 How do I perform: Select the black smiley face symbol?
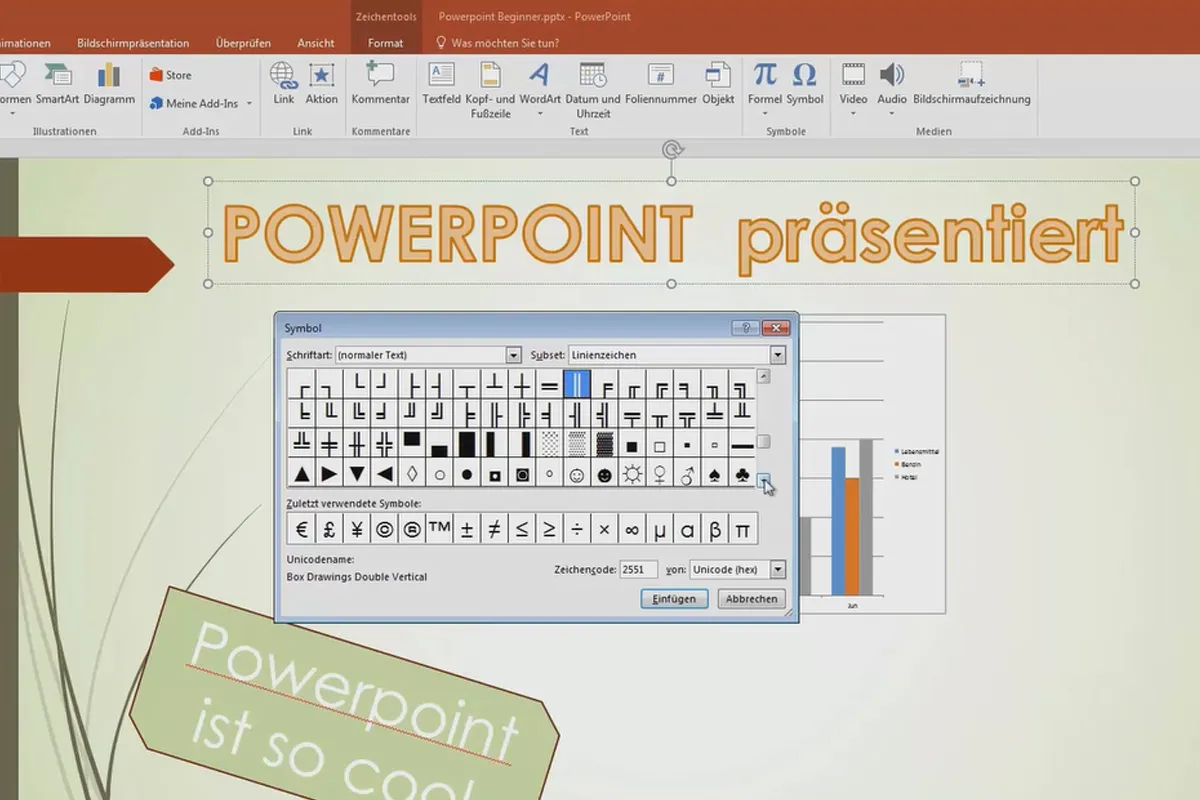coord(604,475)
